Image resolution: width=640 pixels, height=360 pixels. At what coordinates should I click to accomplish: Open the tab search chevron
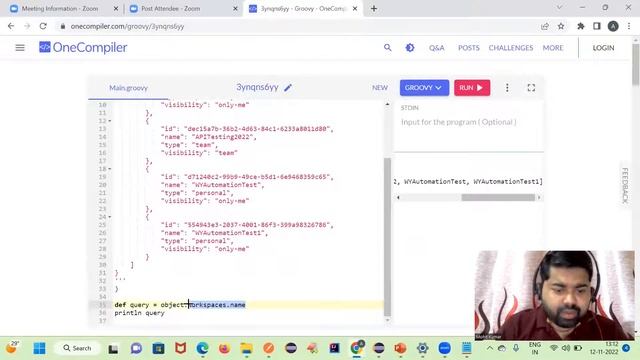559,7
